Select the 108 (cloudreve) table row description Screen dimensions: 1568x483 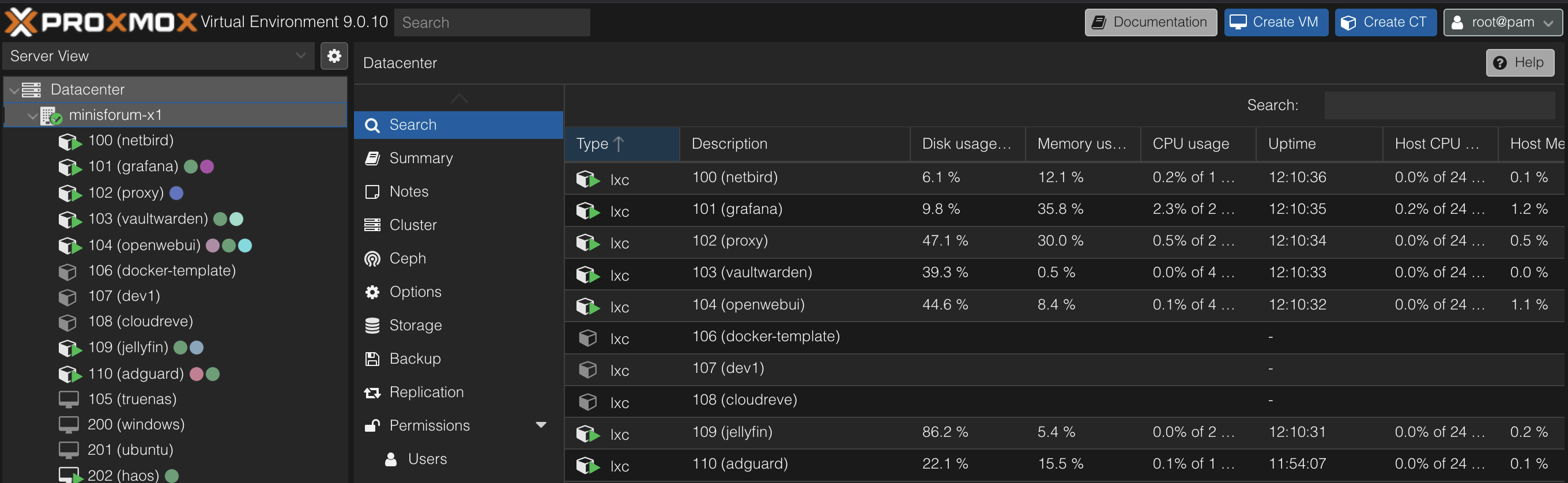point(744,399)
